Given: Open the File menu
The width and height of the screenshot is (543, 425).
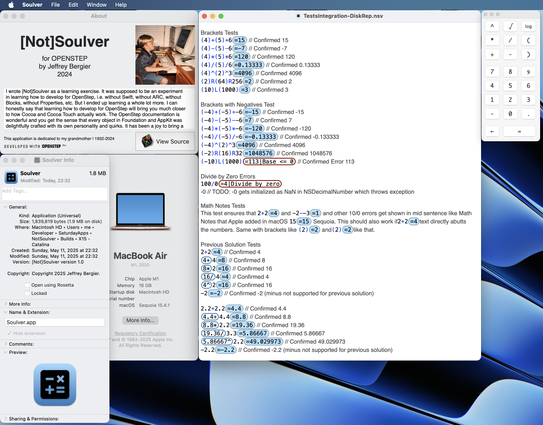Looking at the screenshot, I should click(55, 5).
